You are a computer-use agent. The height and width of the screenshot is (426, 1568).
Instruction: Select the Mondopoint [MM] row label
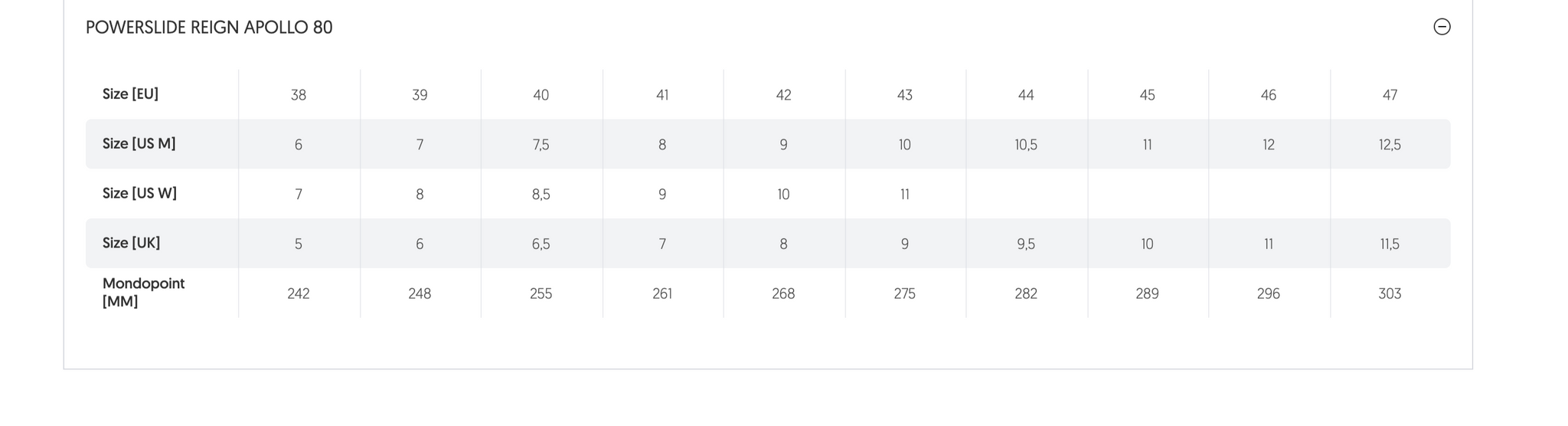coord(144,293)
